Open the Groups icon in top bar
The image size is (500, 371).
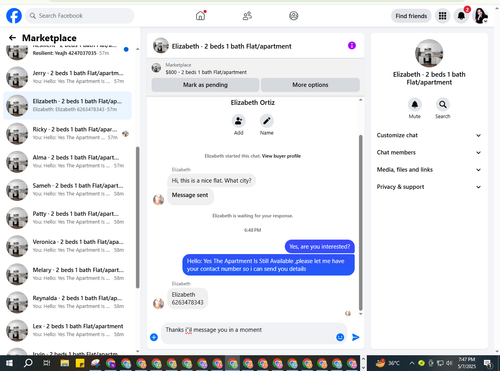(x=294, y=16)
